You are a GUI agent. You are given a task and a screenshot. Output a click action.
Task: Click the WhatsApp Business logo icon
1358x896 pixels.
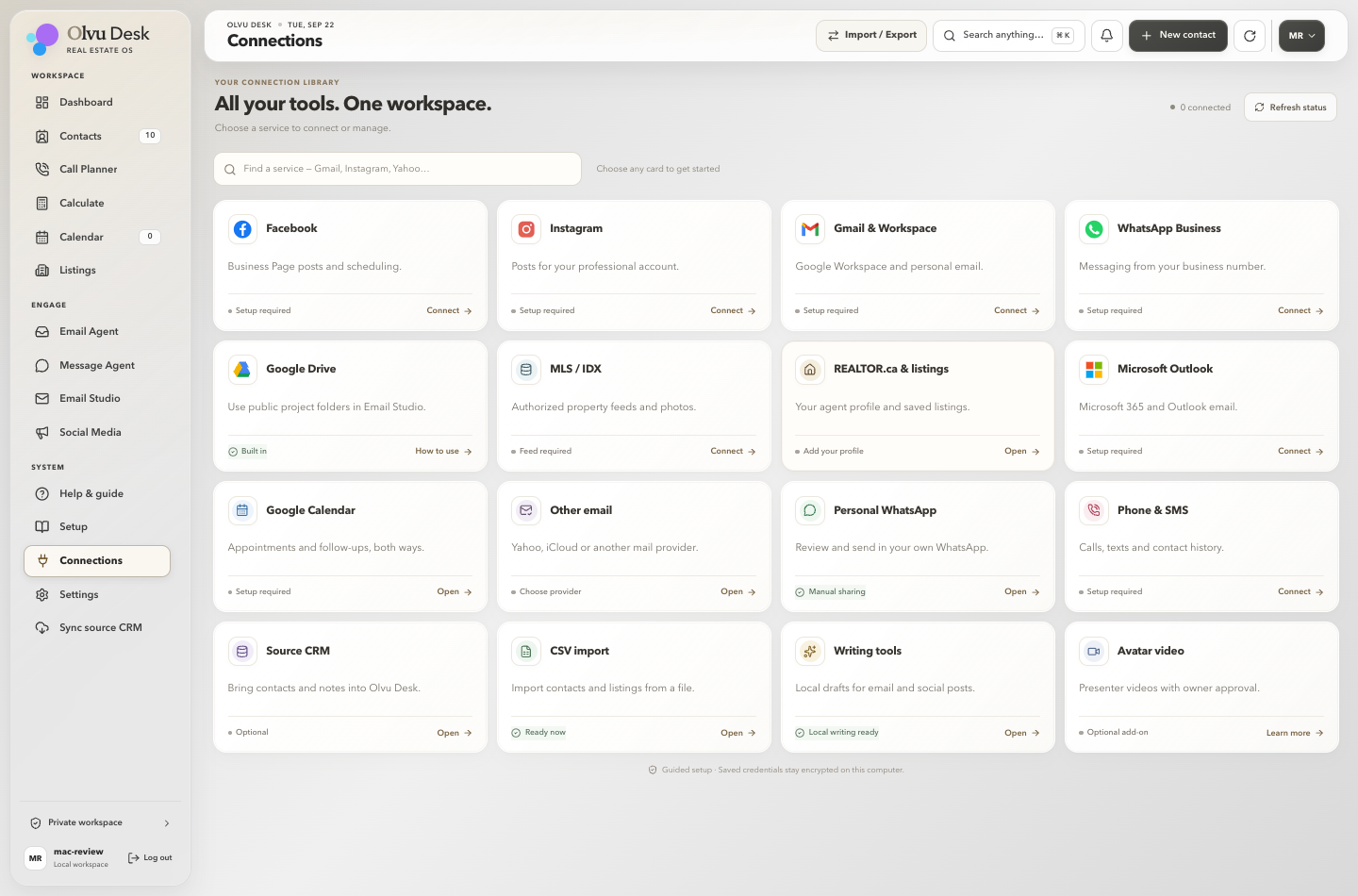(x=1094, y=229)
